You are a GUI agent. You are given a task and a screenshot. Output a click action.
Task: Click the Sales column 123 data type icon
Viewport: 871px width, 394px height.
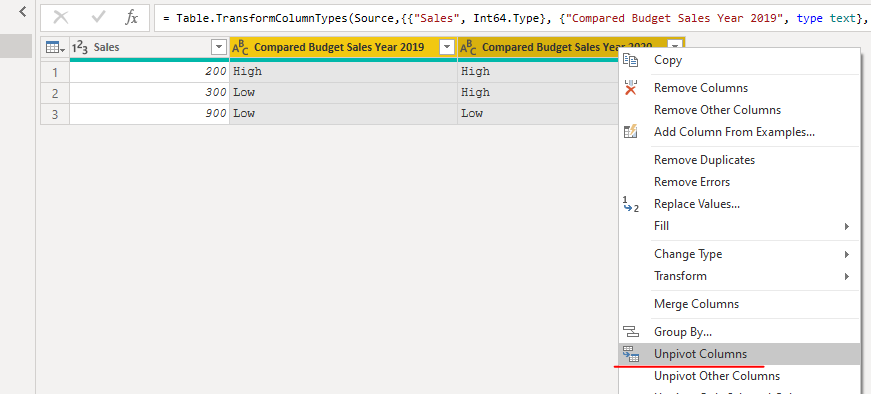[x=81, y=48]
